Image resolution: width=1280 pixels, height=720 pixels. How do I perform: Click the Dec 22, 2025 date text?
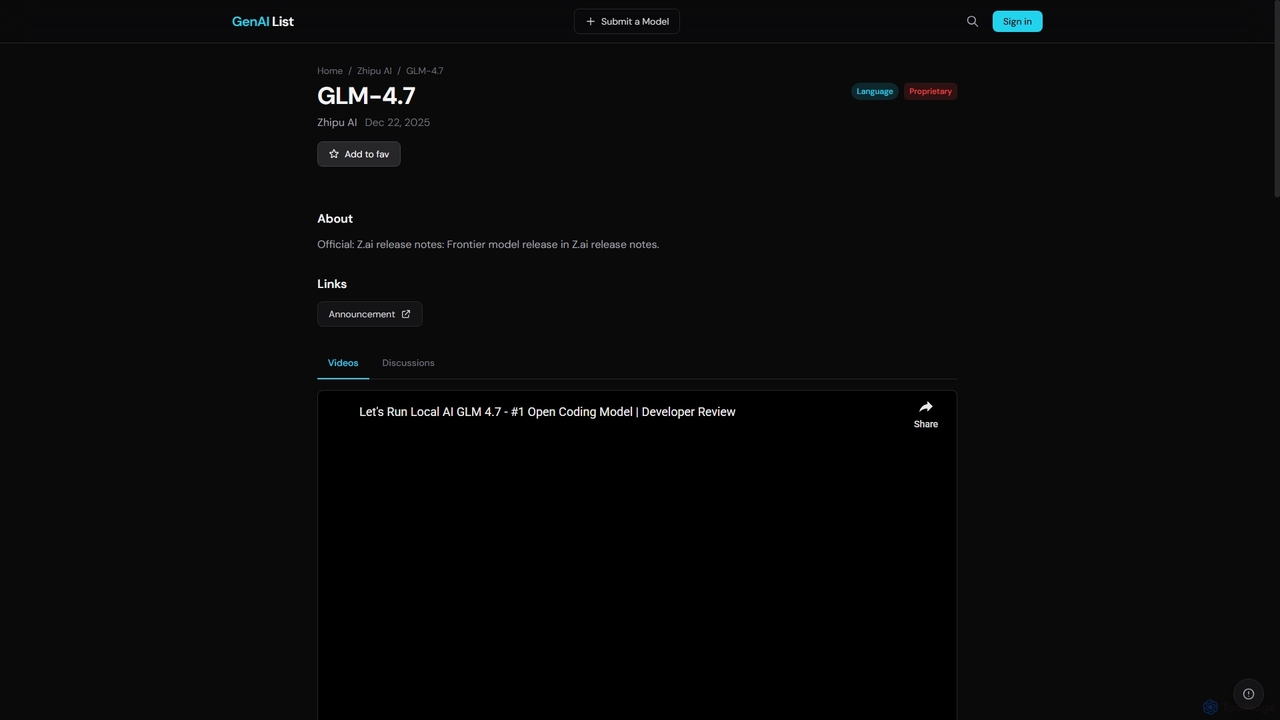point(397,122)
